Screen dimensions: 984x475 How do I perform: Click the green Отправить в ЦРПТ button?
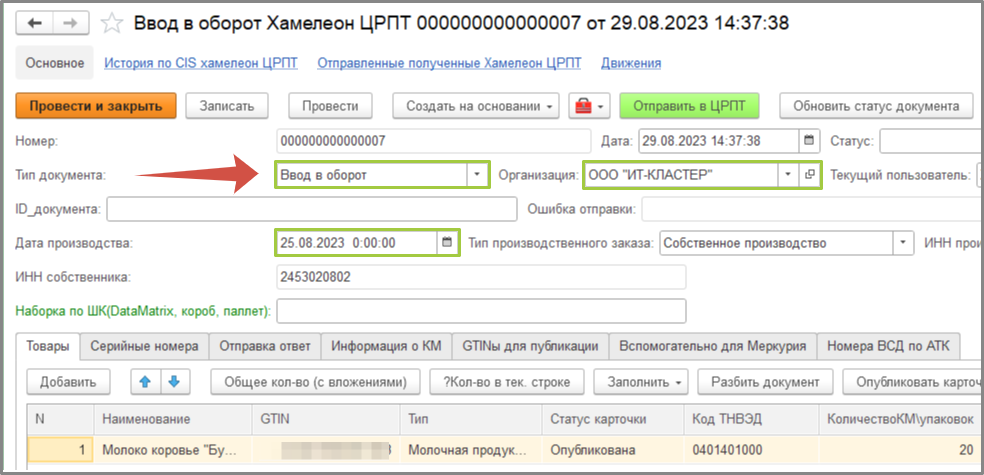pos(689,106)
